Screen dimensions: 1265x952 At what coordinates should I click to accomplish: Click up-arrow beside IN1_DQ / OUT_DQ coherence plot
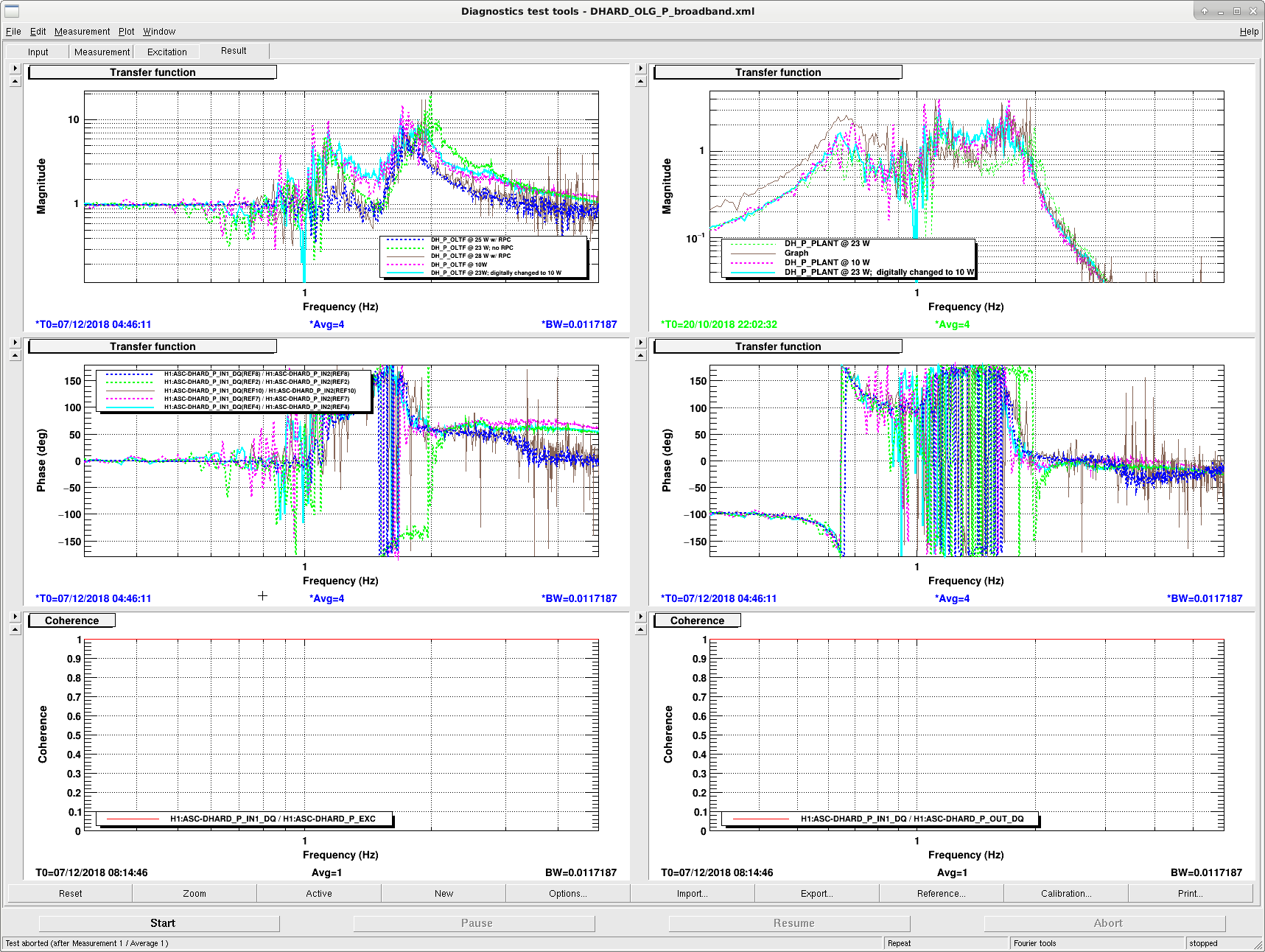tap(640, 629)
